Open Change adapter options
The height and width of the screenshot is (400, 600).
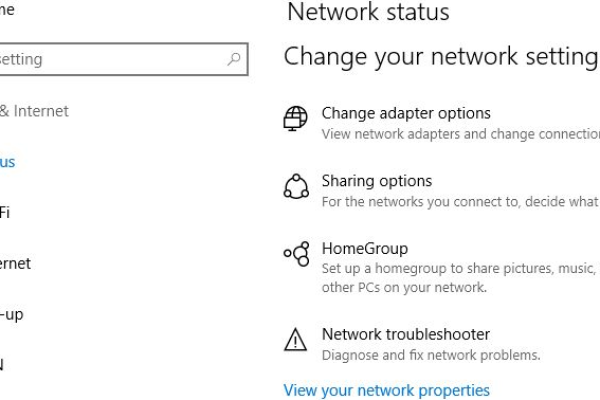pos(406,113)
